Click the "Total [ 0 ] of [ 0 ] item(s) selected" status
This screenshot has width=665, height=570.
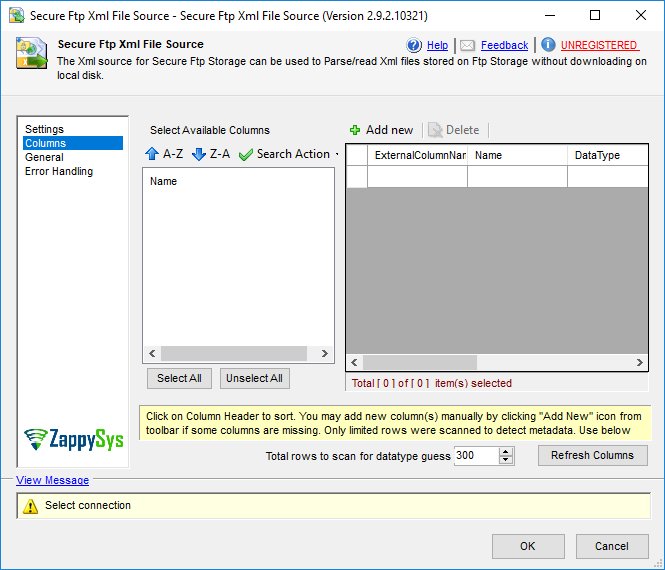pyautogui.click(x=432, y=383)
